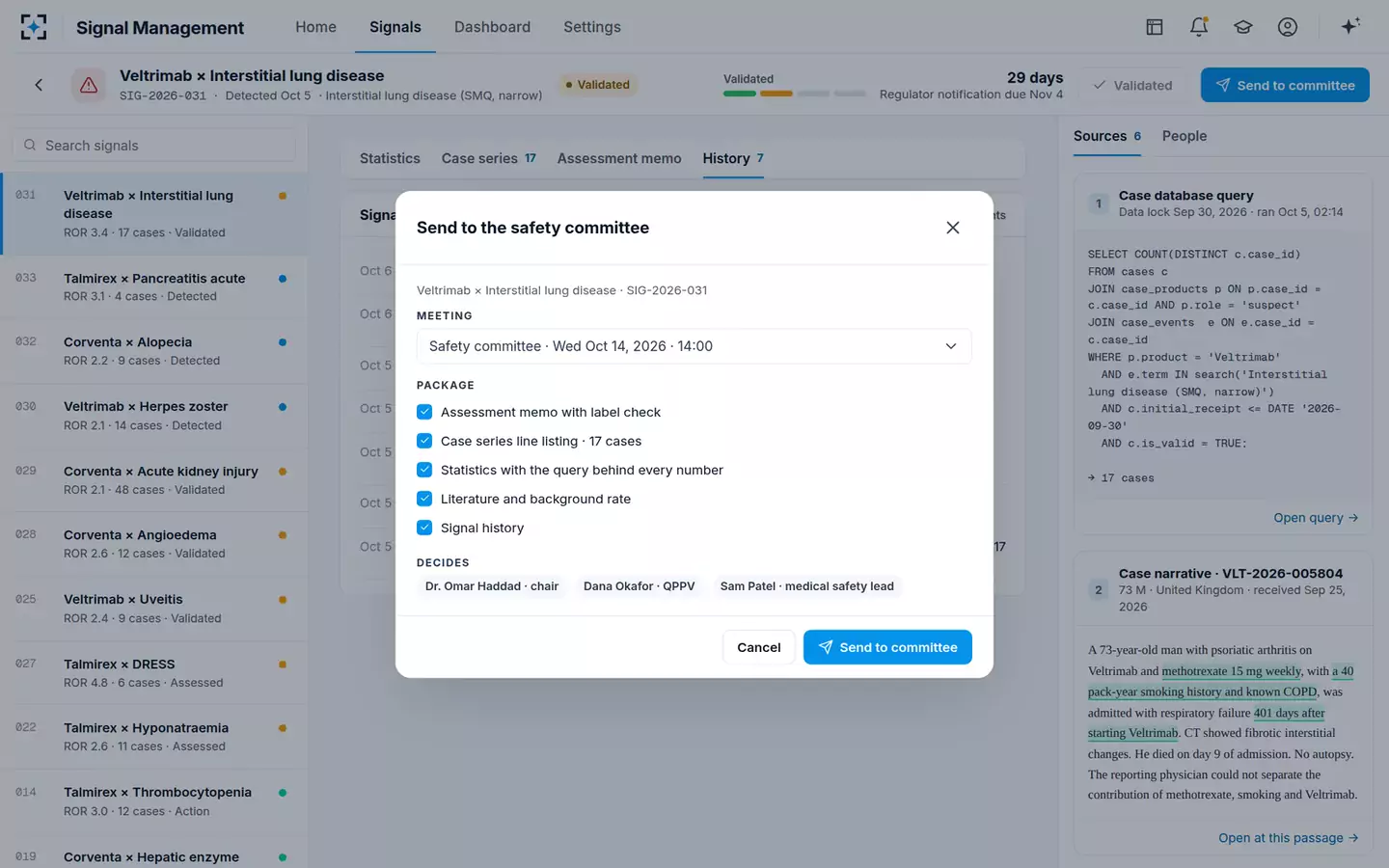This screenshot has height=868, width=1389.
Task: Click Dr. Omar Haddad chair chip
Action: pyautogui.click(x=492, y=586)
